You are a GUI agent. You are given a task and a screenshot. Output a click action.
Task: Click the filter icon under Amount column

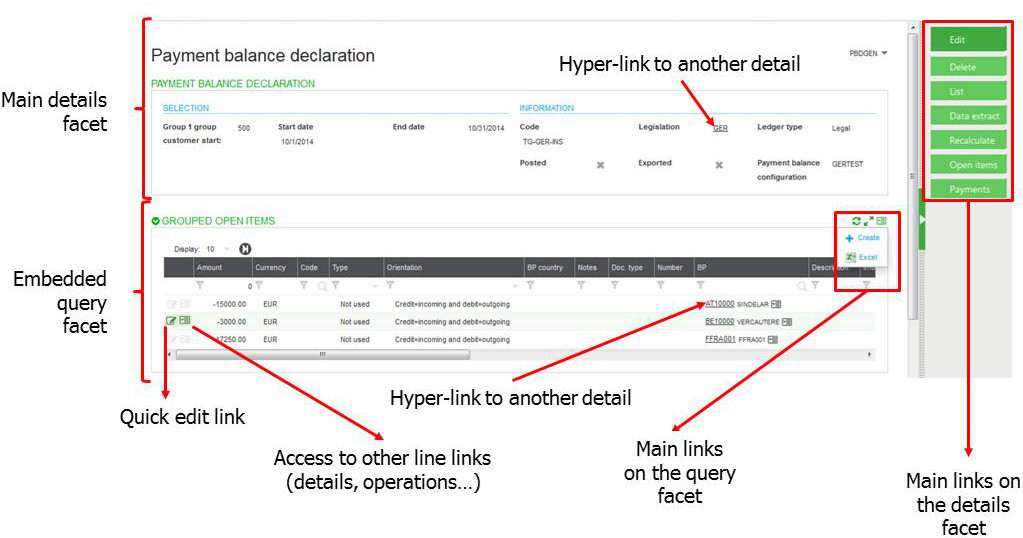[200, 286]
